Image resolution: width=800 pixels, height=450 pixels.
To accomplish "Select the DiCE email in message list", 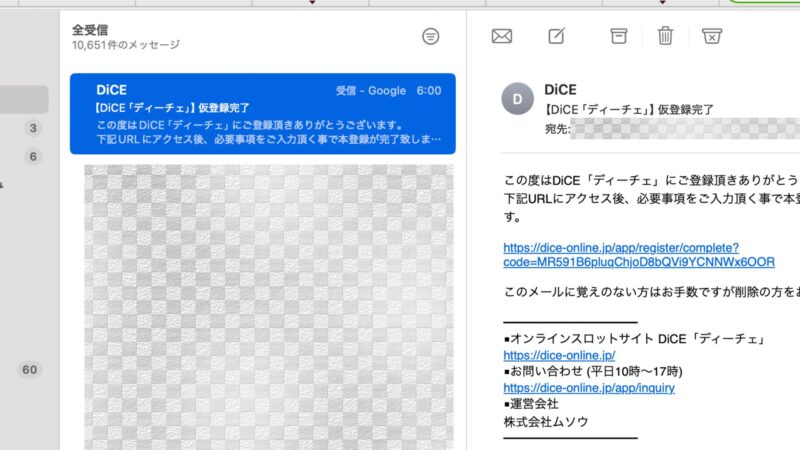I will click(262, 114).
